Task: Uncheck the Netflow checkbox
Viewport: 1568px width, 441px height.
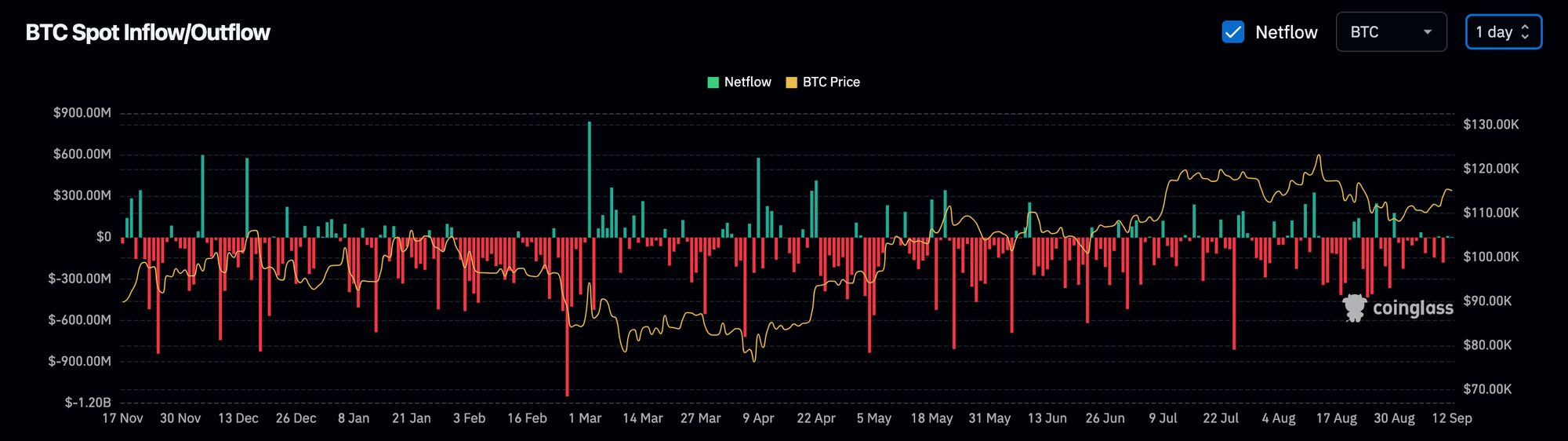Action: [1232, 32]
